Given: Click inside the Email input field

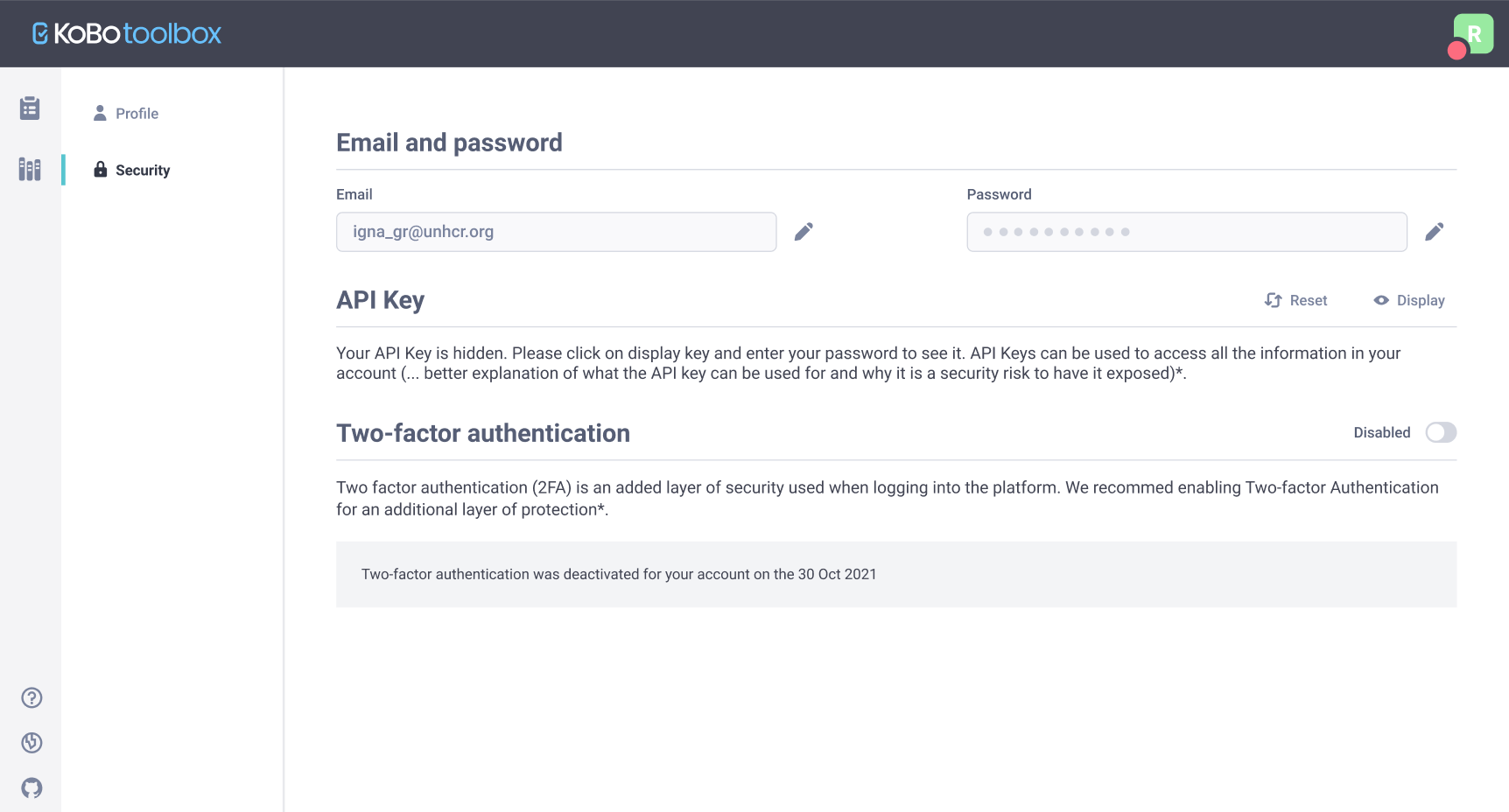Looking at the screenshot, I should pyautogui.click(x=556, y=231).
